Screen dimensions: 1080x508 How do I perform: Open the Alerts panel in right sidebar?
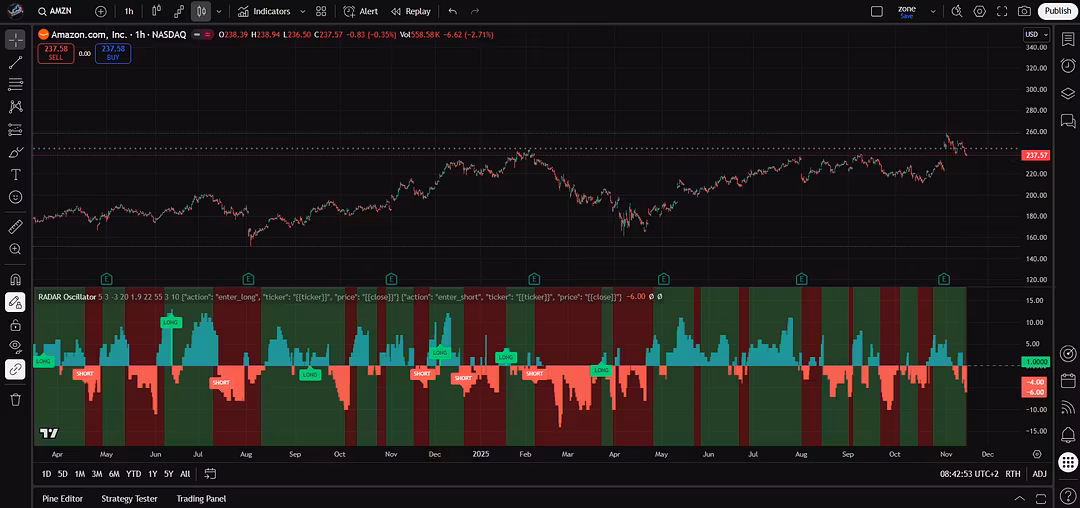tap(1068, 65)
